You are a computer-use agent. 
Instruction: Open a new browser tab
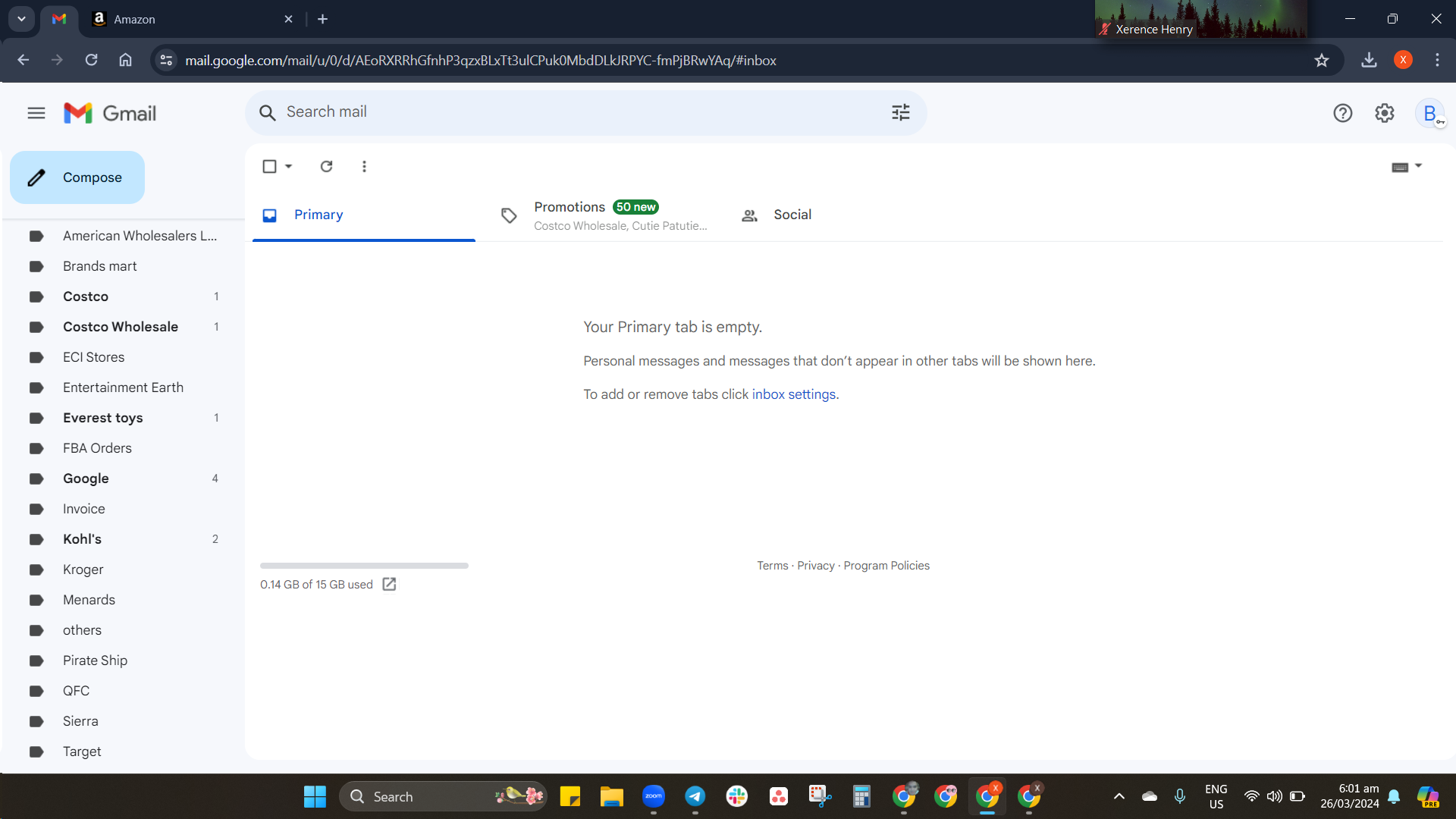pos(322,19)
